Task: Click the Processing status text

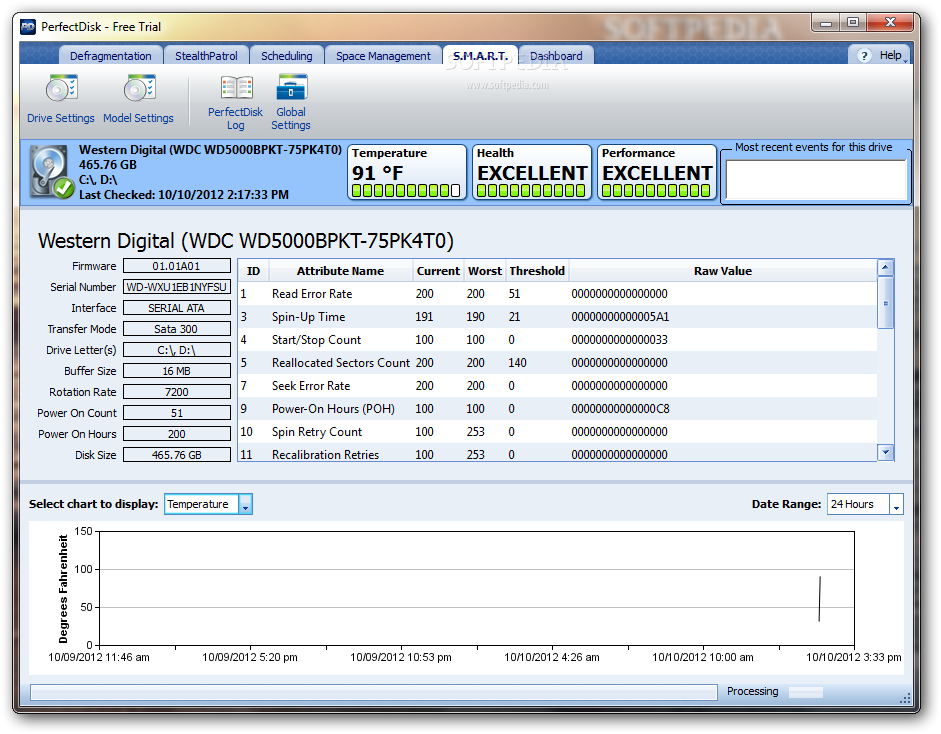Action: tap(752, 691)
